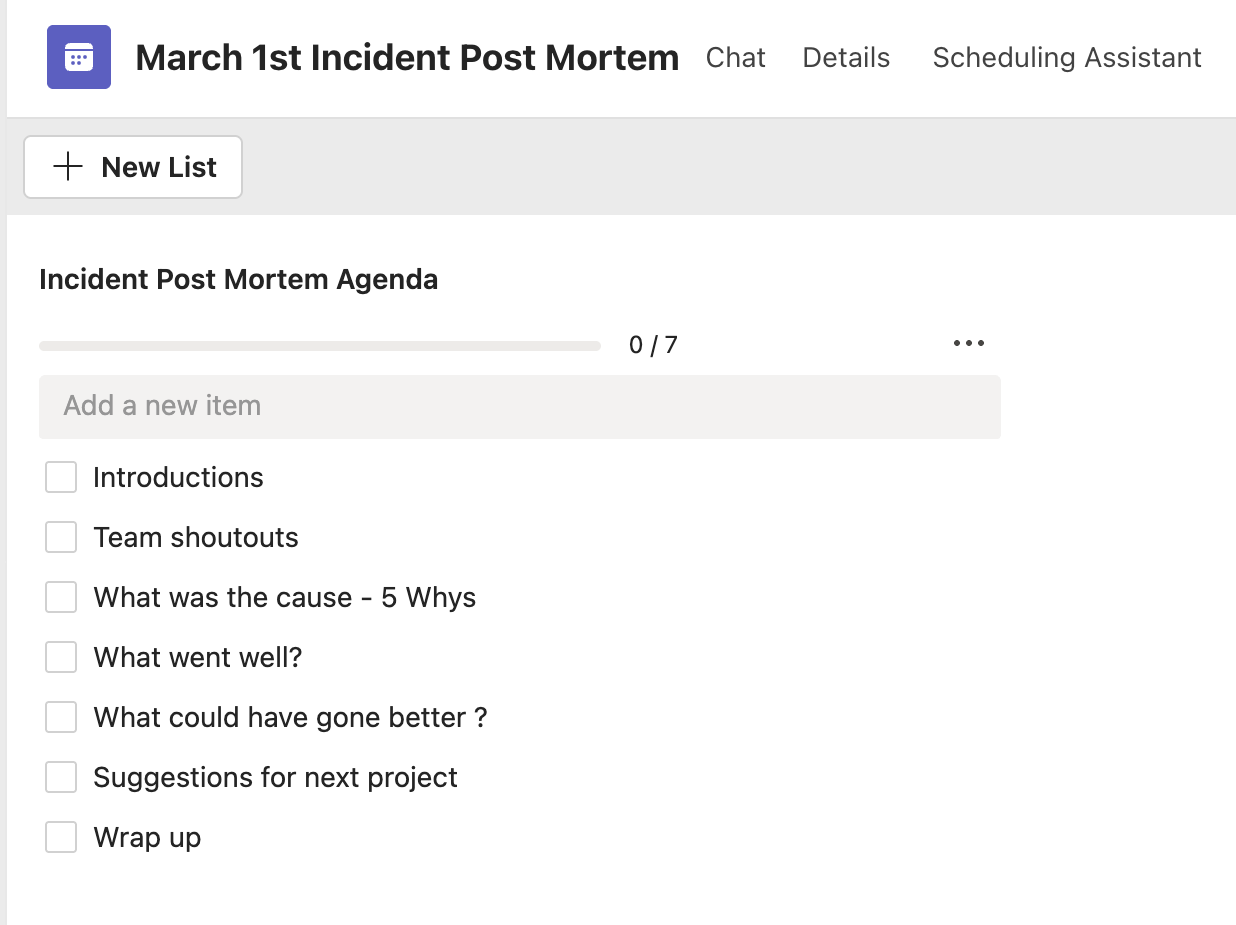
Task: Complete the 5 Whys agenda item
Action: pos(60,597)
